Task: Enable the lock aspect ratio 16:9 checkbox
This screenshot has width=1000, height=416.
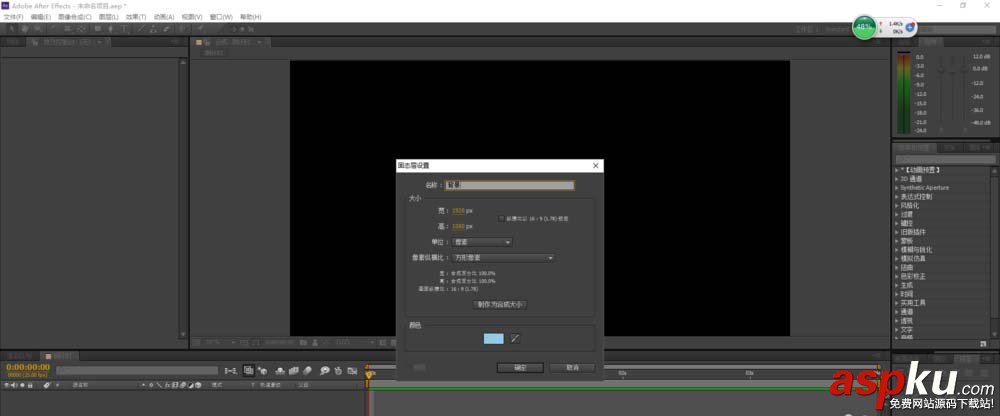Action: 502,217
